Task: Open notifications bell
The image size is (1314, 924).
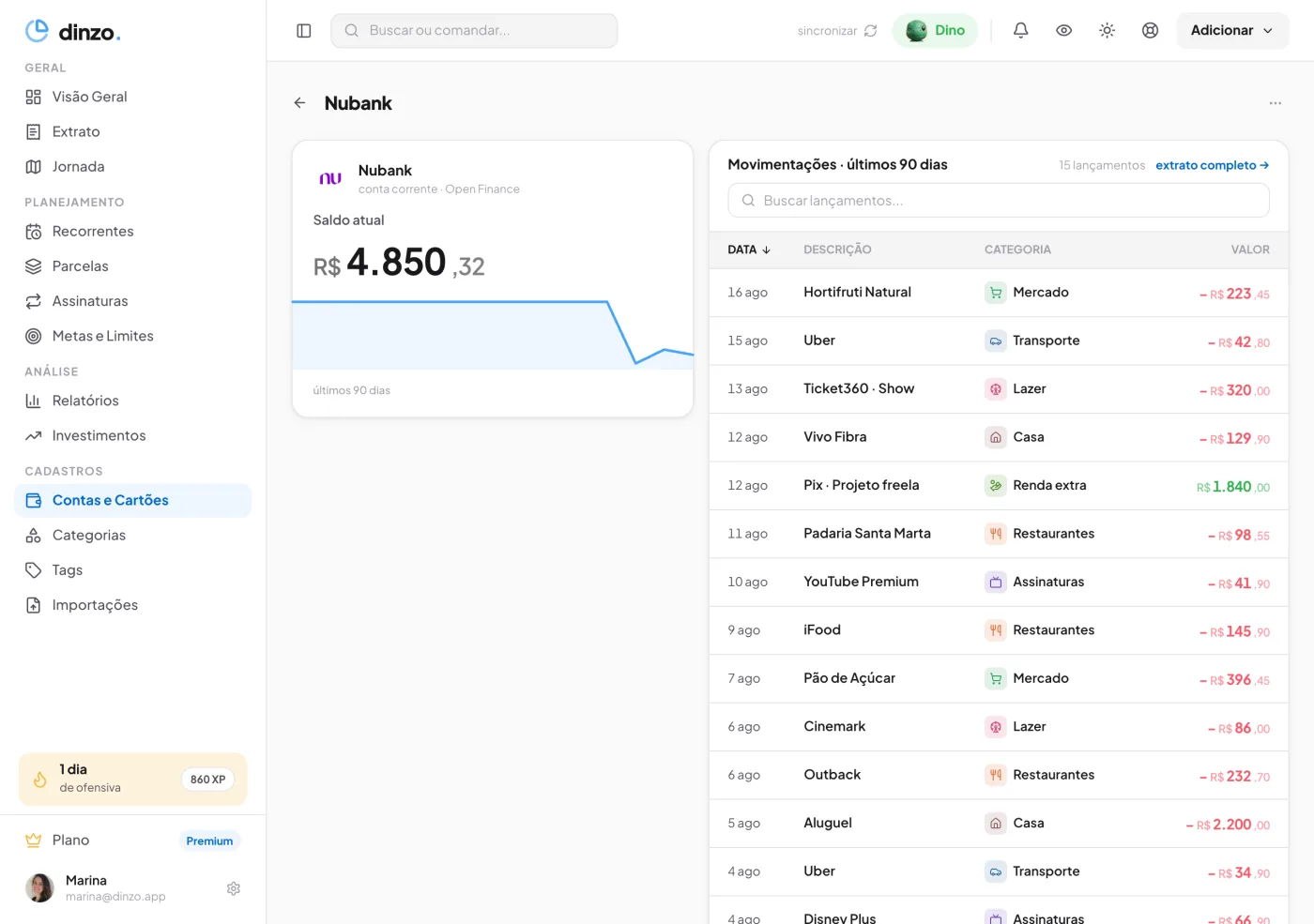Action: [x=1021, y=31]
